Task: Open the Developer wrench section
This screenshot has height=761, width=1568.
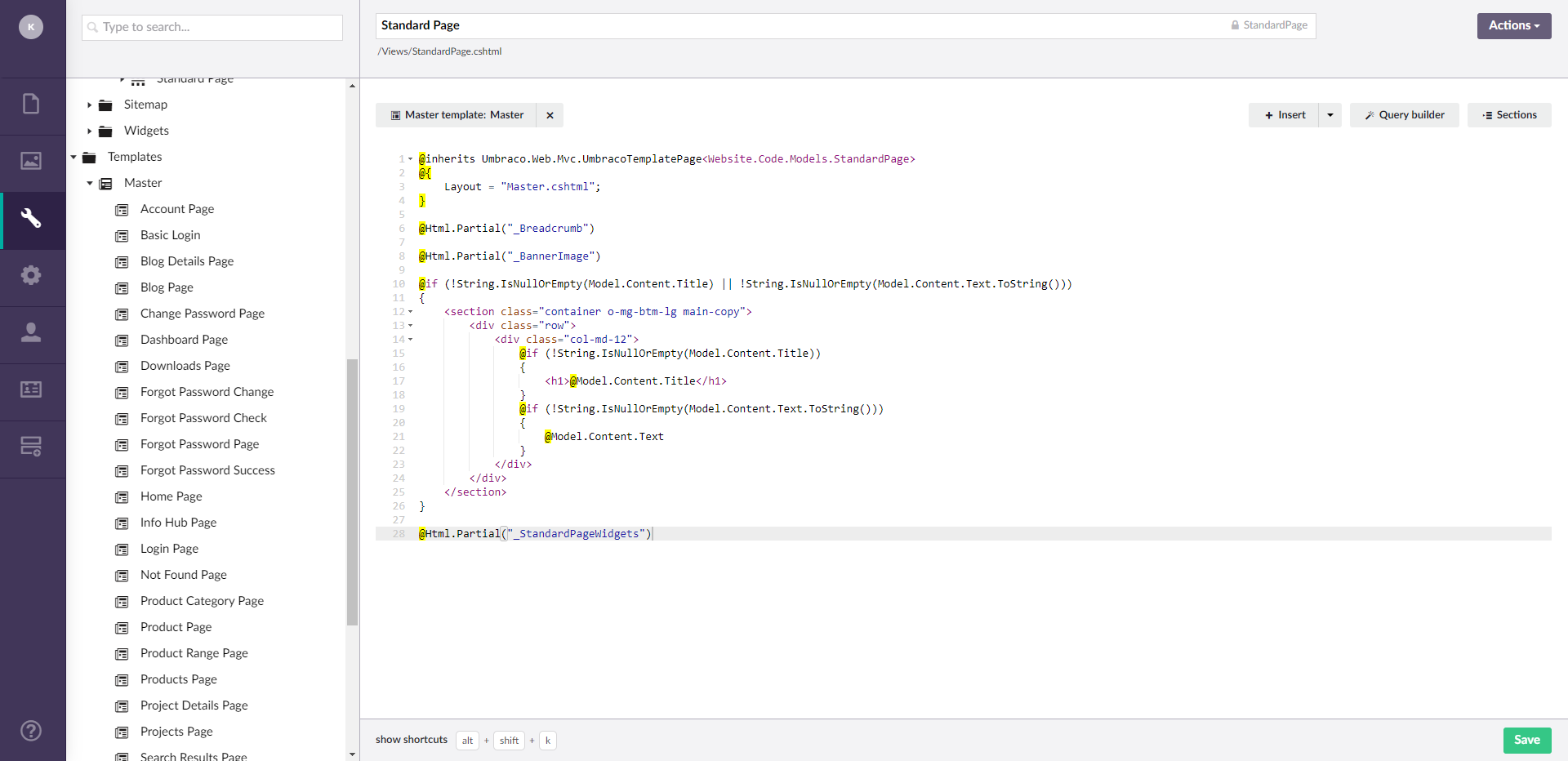Action: click(x=31, y=218)
